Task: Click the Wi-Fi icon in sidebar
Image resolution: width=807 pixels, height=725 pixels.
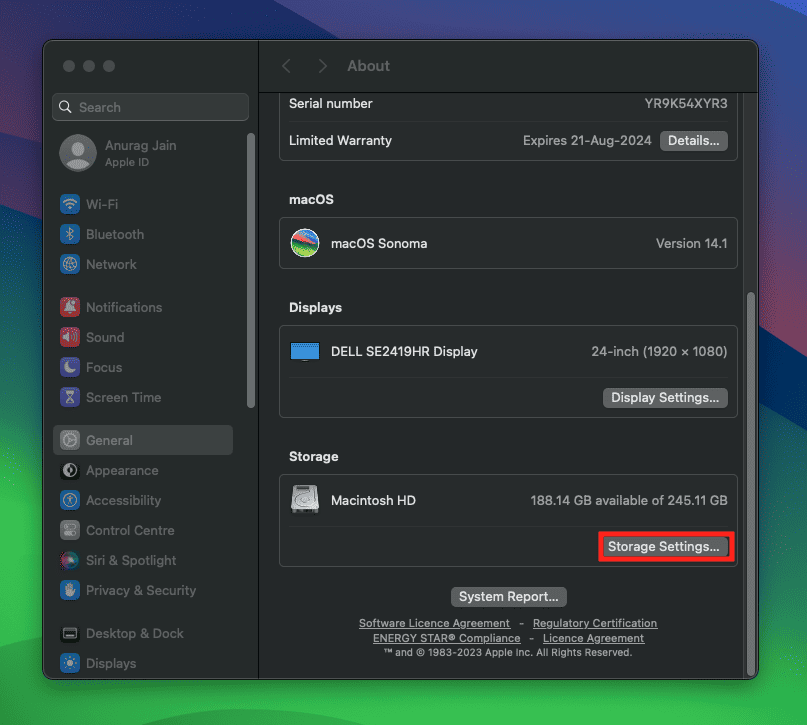Action: 70,204
